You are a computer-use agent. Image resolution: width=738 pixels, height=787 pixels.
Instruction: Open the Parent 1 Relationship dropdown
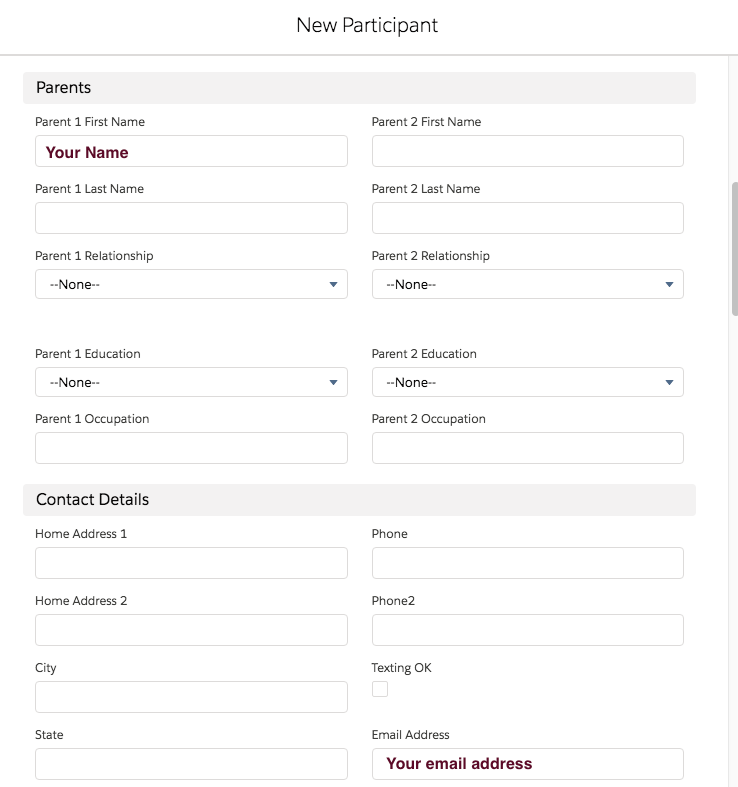[191, 284]
